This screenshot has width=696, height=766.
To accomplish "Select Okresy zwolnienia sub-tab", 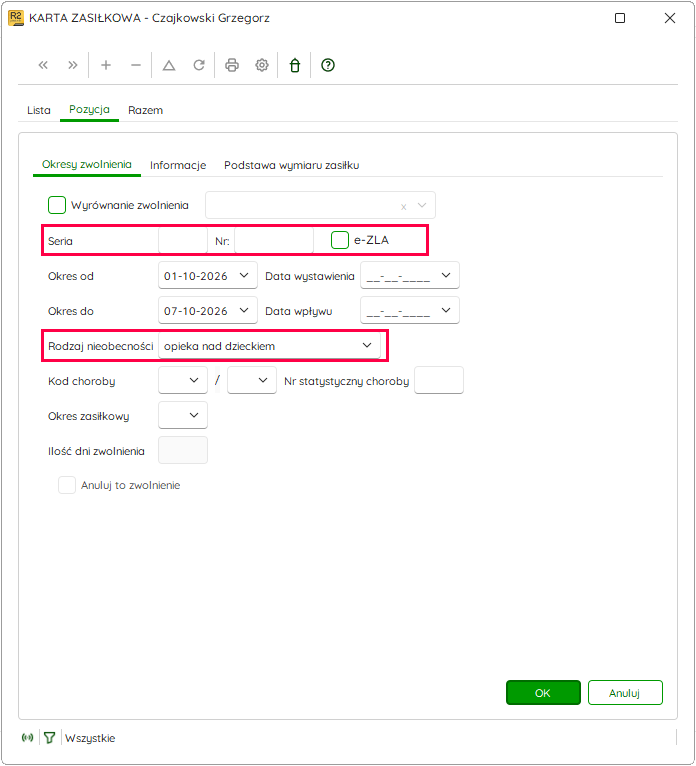I will pyautogui.click(x=86, y=165).
